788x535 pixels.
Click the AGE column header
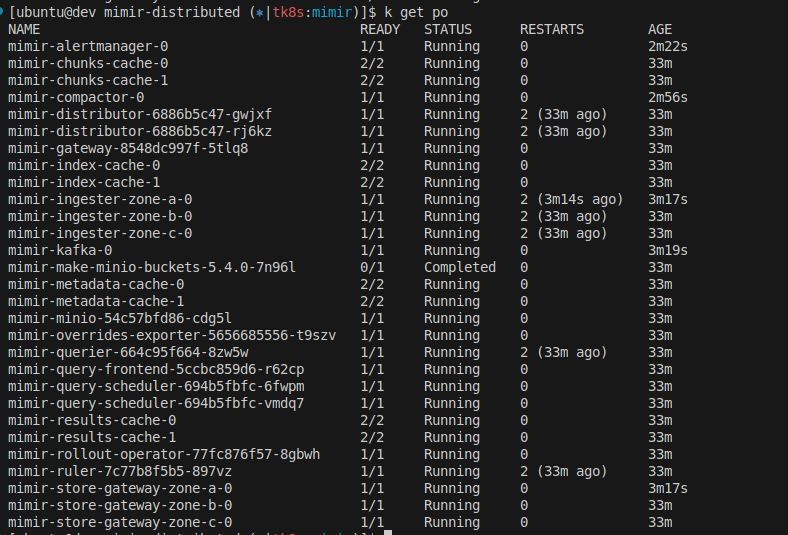point(660,29)
